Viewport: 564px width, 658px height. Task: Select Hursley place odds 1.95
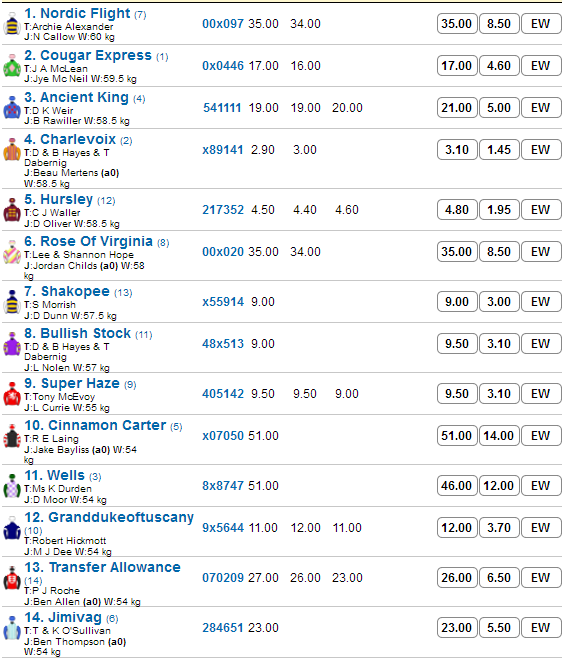(x=499, y=210)
